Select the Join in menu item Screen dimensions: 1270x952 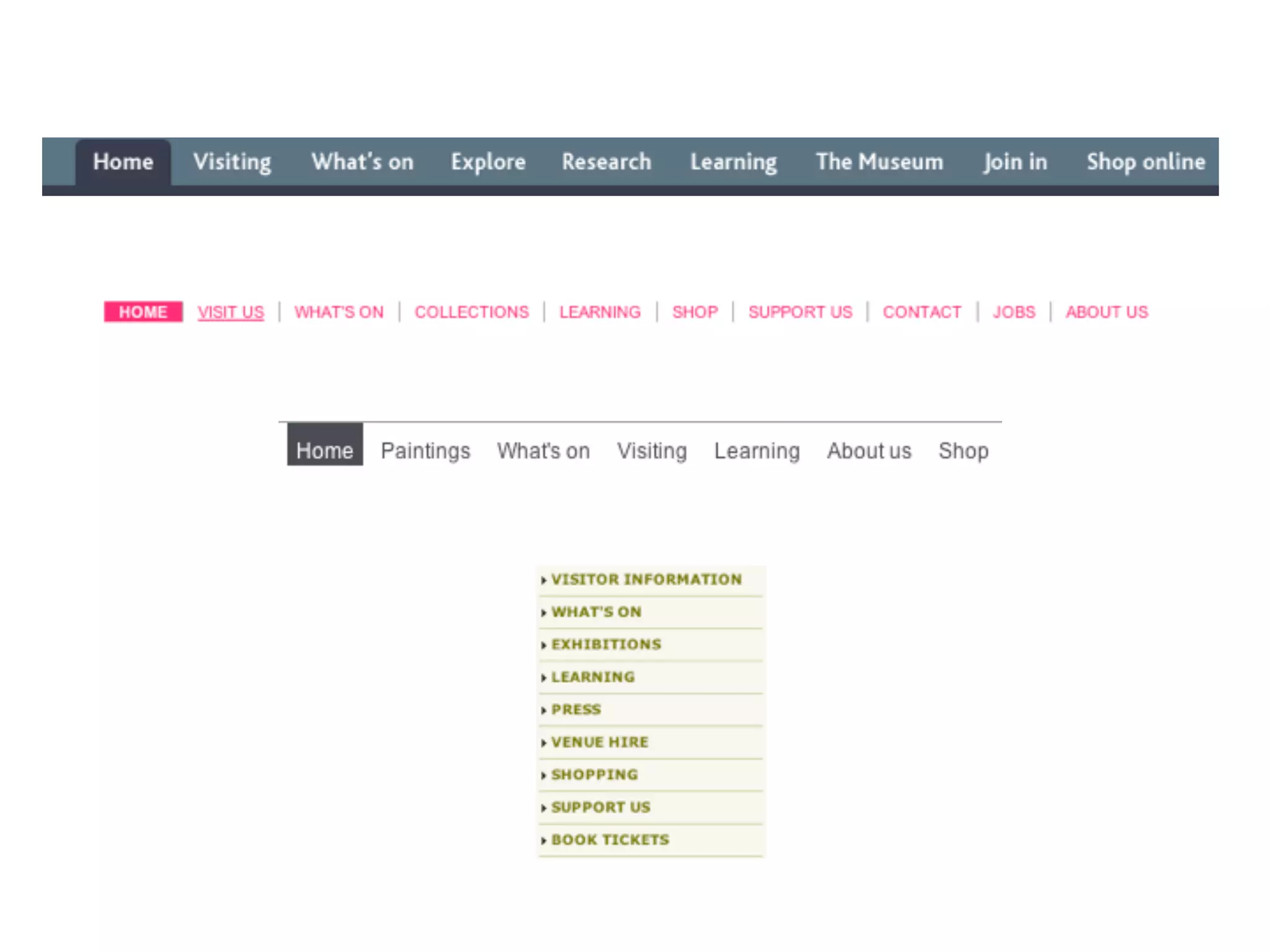pyautogui.click(x=1015, y=162)
